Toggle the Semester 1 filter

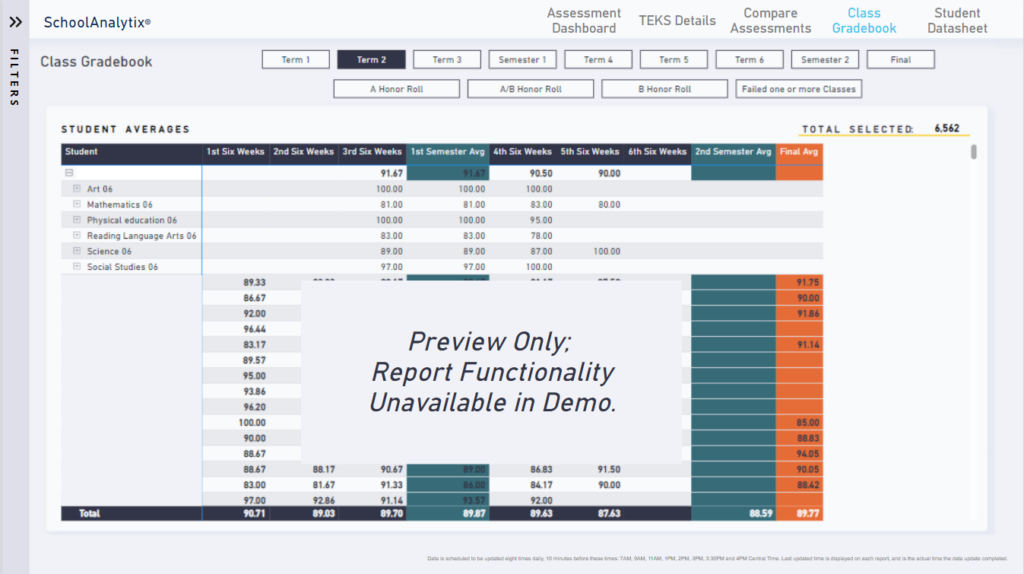click(522, 60)
